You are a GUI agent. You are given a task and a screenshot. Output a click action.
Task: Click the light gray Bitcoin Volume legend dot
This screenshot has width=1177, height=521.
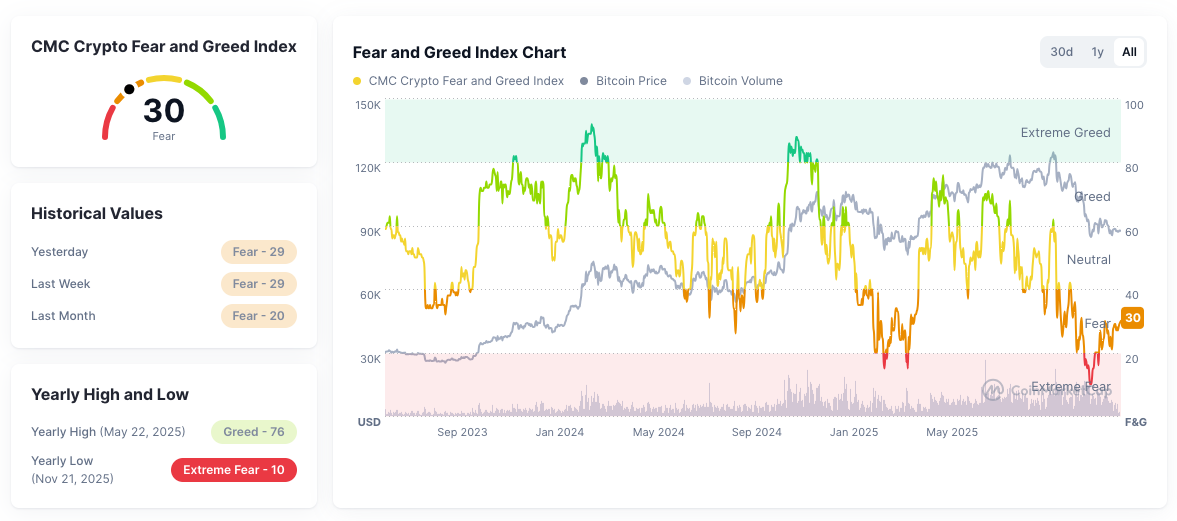(687, 81)
